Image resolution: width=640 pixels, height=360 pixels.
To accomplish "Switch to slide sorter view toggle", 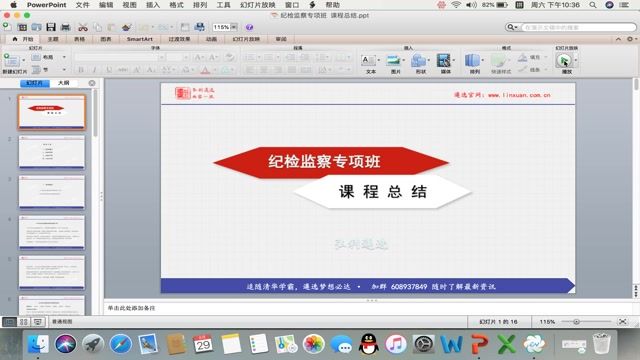I will (24, 322).
